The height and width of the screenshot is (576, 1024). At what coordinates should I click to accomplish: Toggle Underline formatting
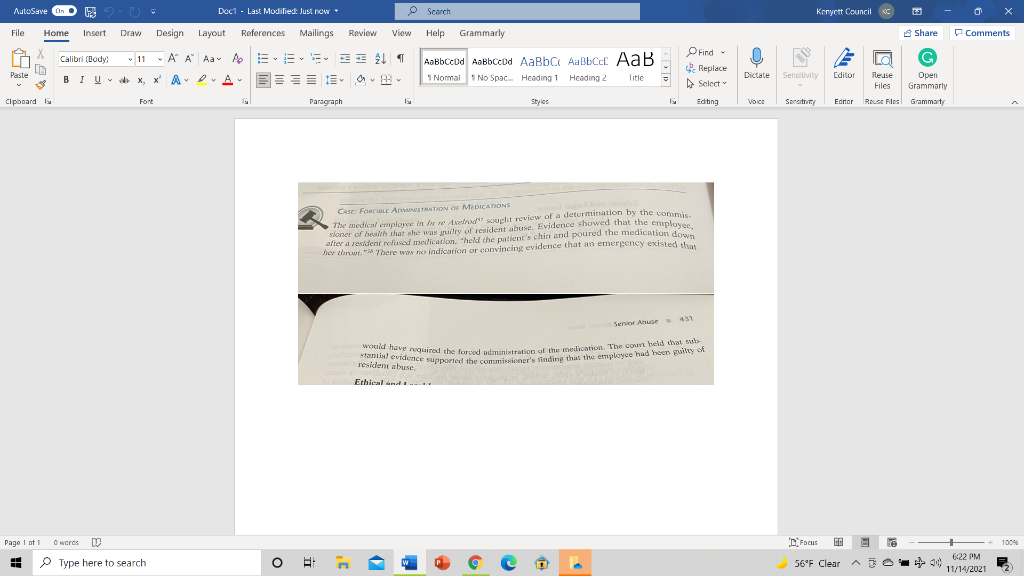[97, 80]
